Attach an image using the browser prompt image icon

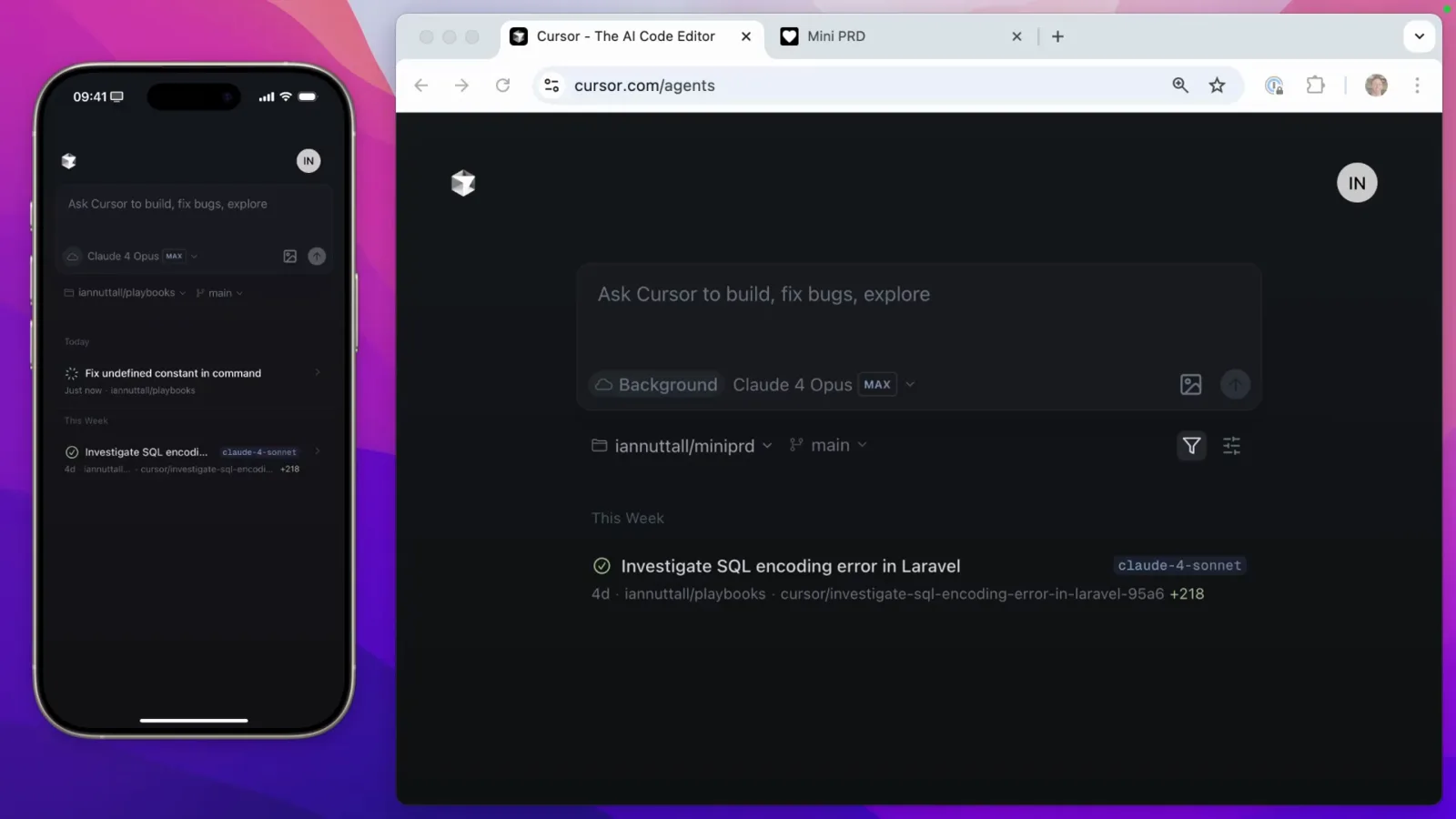[1190, 385]
